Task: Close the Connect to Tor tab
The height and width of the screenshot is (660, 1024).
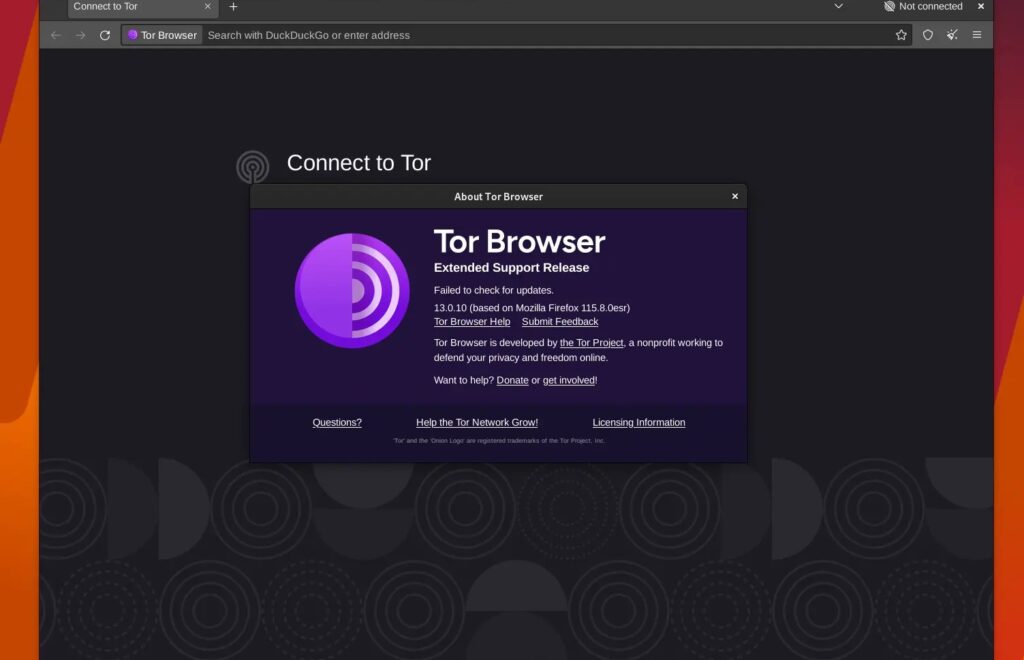Action: click(208, 7)
